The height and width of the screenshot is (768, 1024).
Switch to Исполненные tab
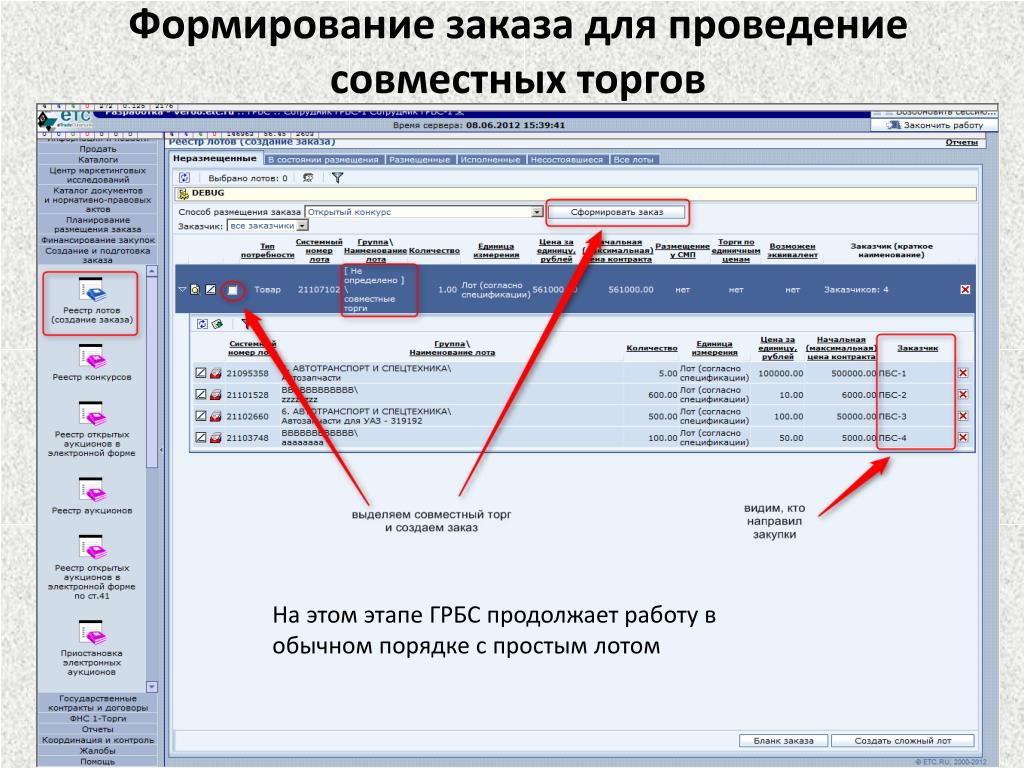pos(490,159)
